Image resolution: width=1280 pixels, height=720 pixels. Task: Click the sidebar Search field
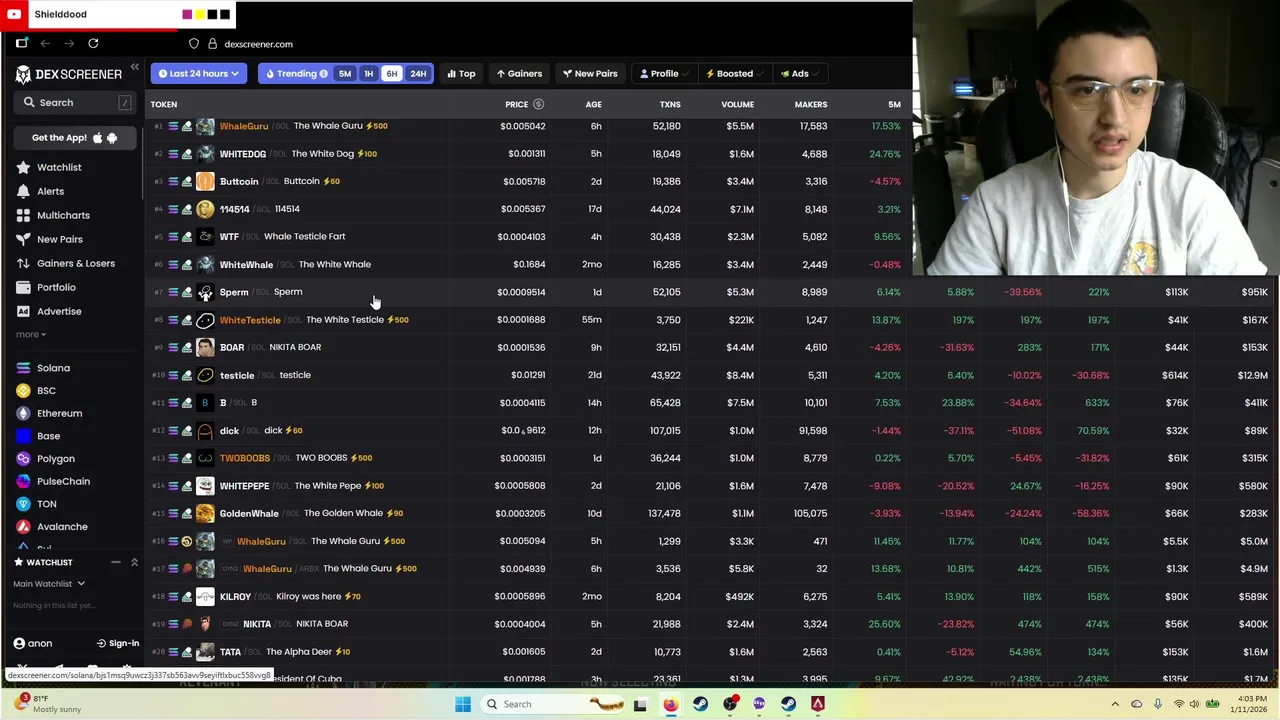coord(74,102)
